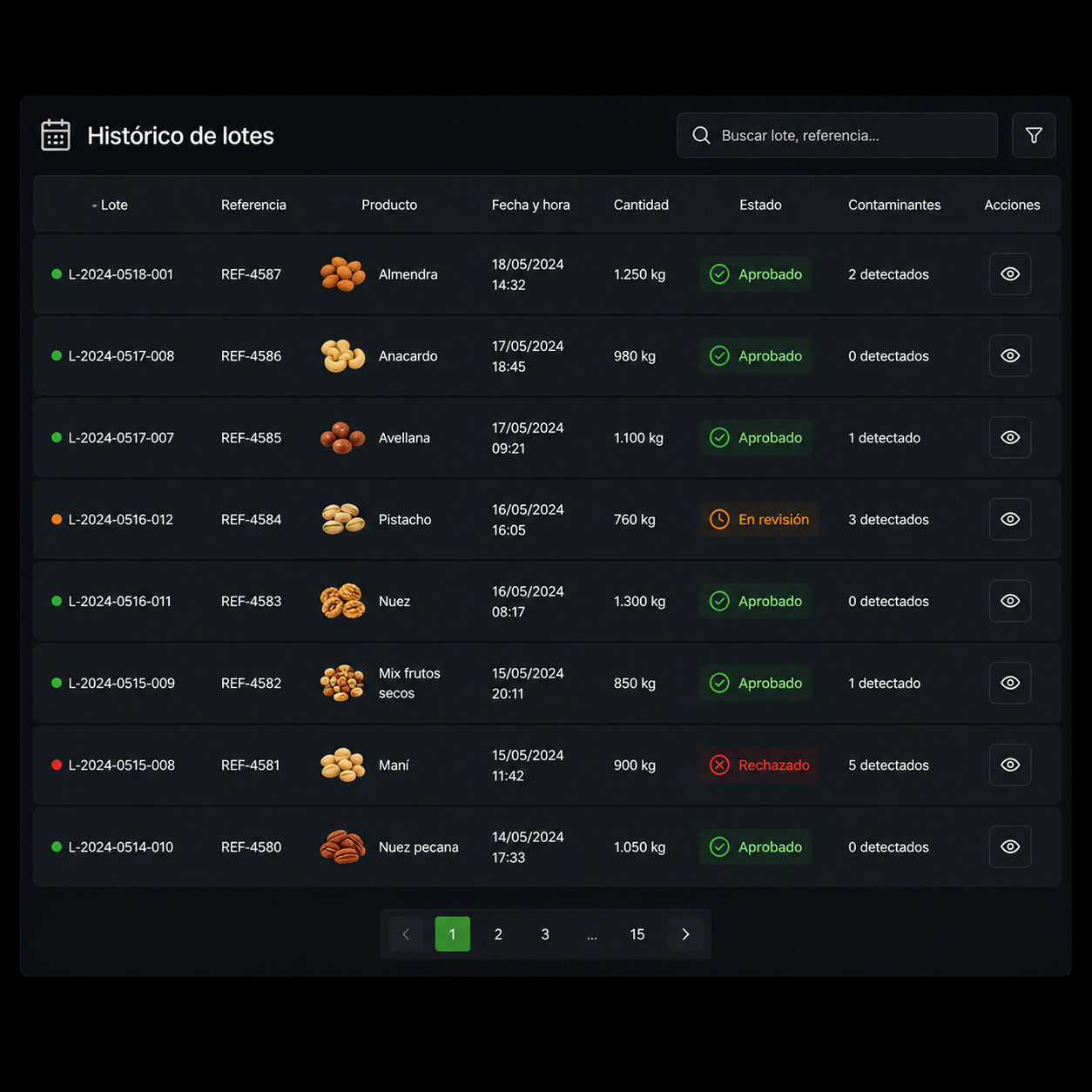
Task: Click the Almendra product image
Action: (342, 274)
